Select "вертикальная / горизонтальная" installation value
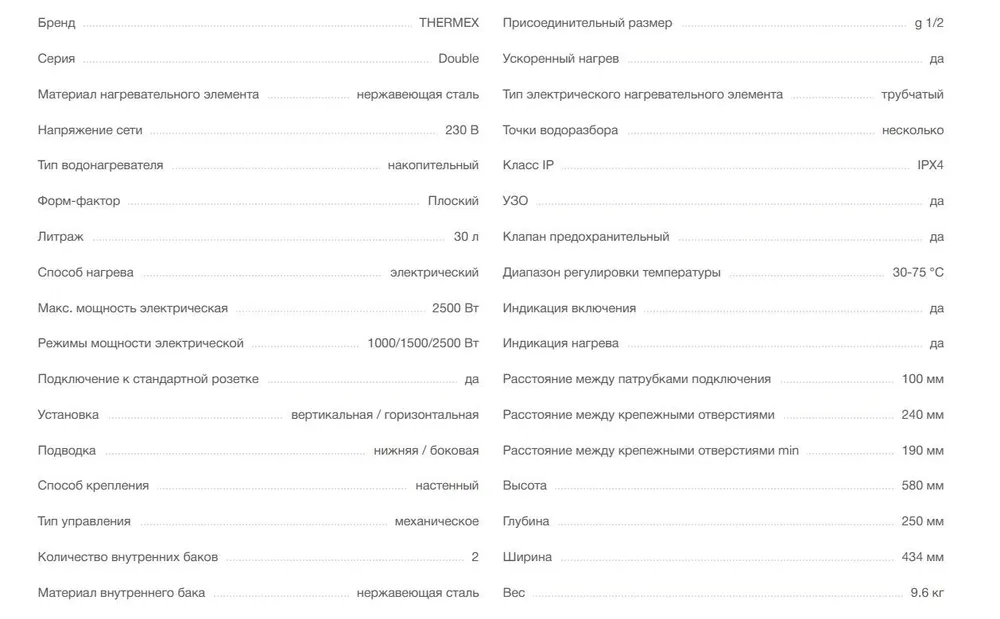This screenshot has width=1000, height=619. 385,414
